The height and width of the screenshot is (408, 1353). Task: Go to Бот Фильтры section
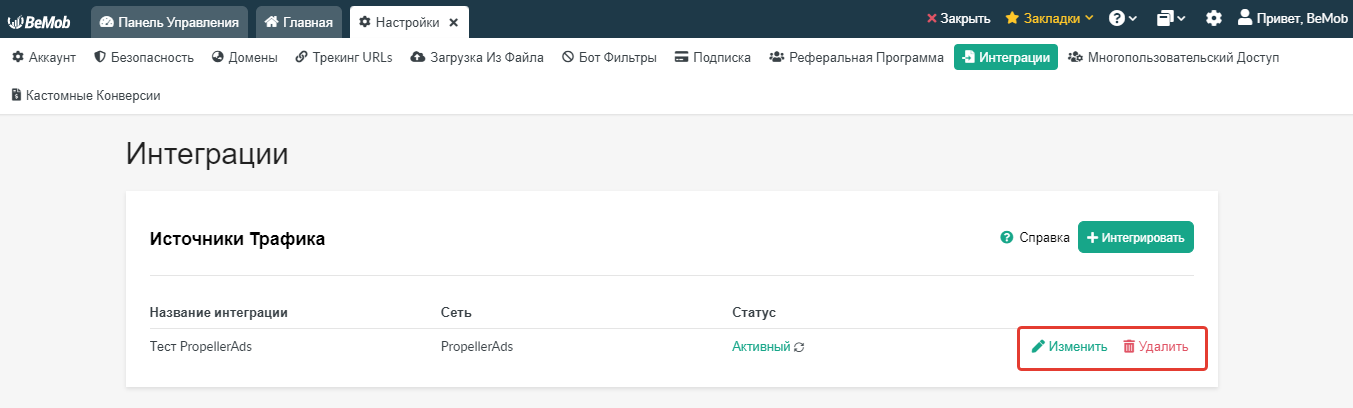(x=609, y=58)
